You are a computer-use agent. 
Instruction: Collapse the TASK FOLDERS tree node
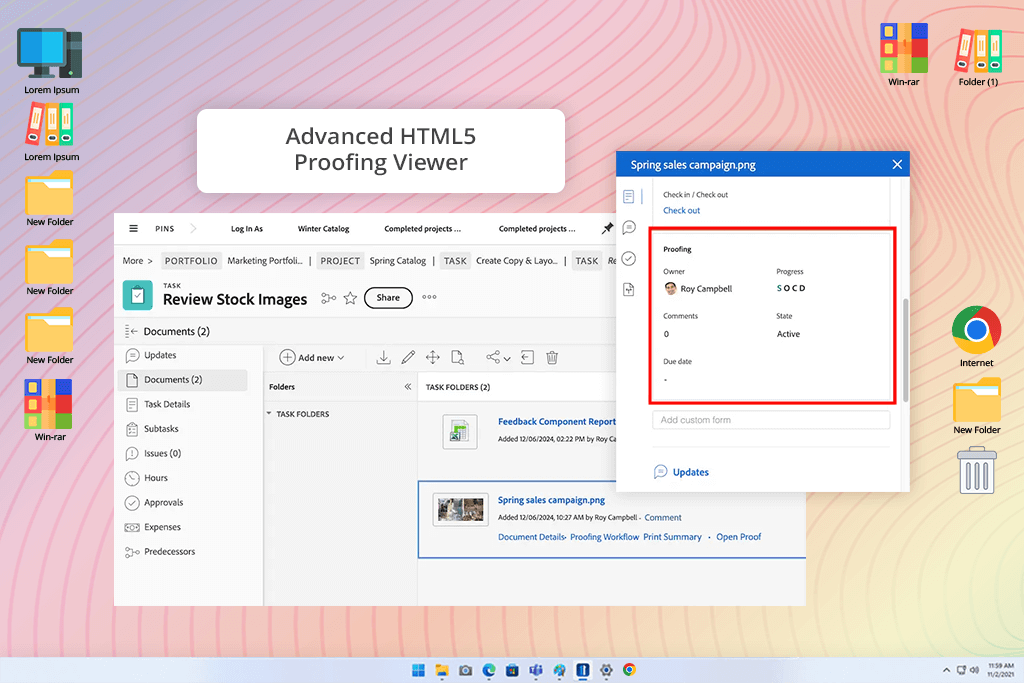click(268, 413)
